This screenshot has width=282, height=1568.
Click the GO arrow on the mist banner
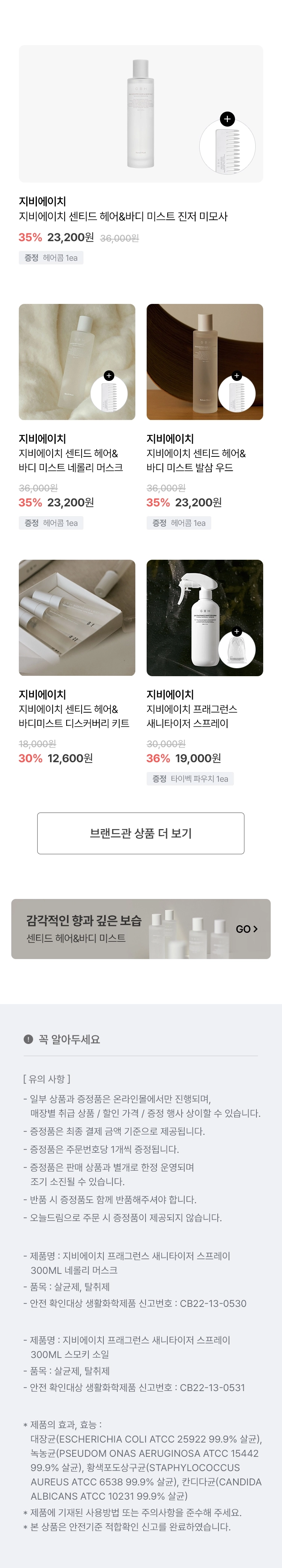click(x=247, y=929)
